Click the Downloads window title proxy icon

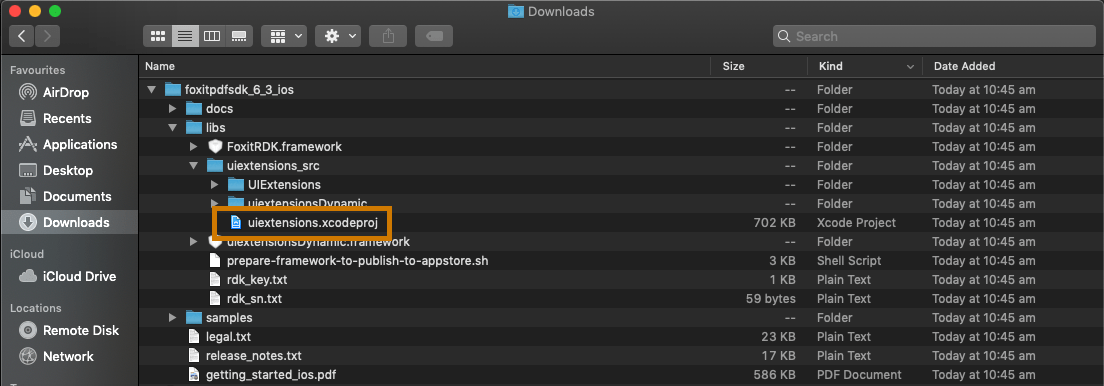[x=515, y=11]
